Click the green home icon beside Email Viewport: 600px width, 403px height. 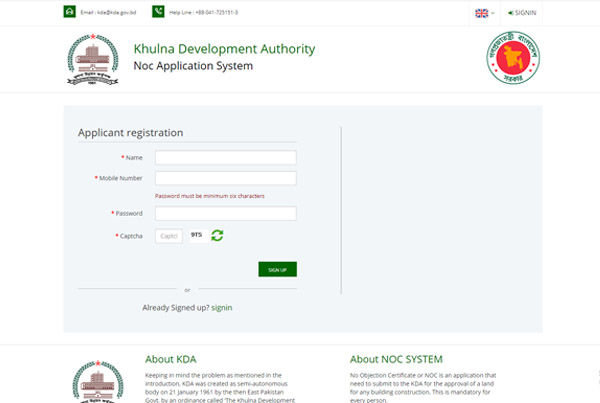click(x=70, y=12)
